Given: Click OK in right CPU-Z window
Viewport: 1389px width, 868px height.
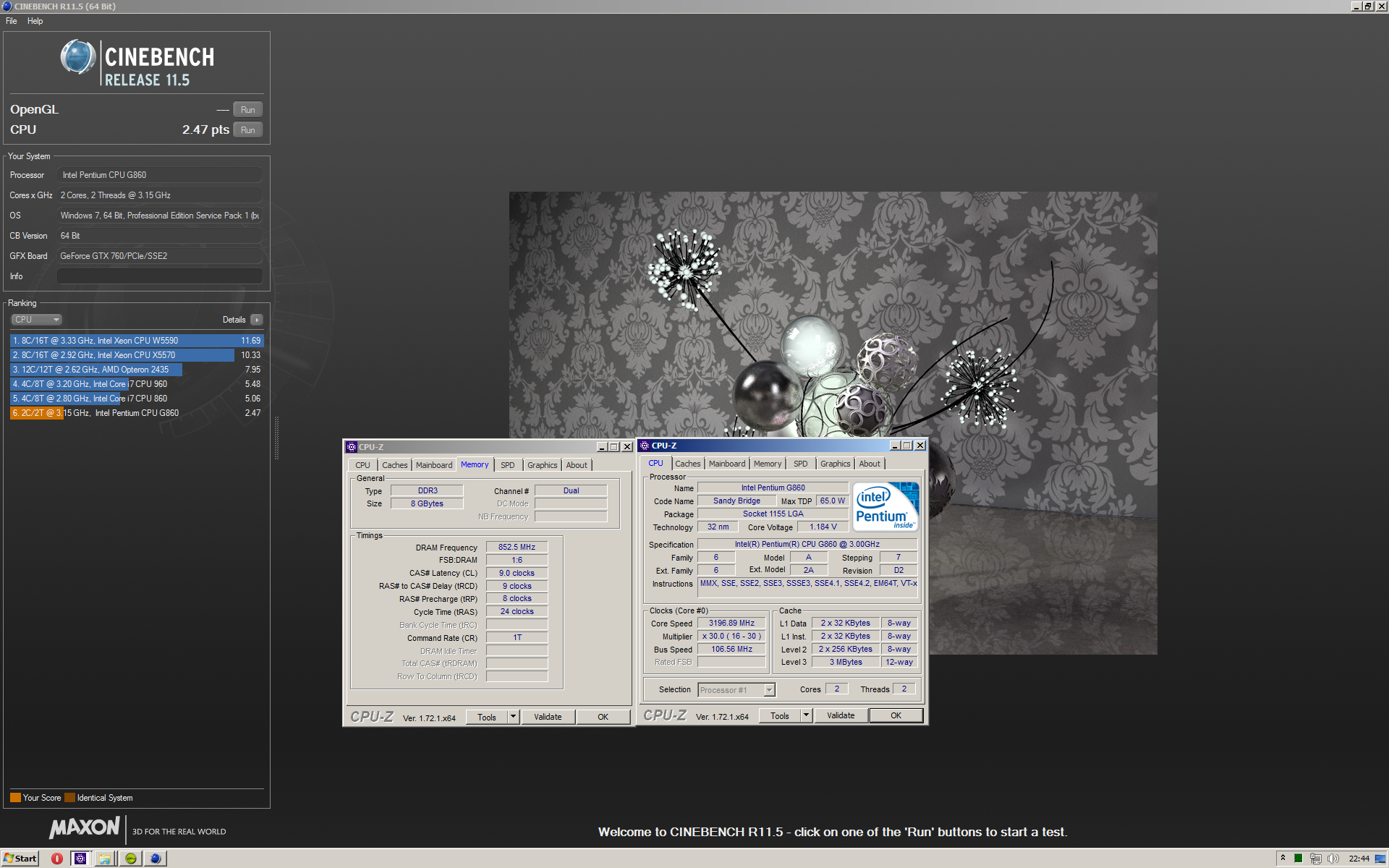Looking at the screenshot, I should coord(896,715).
